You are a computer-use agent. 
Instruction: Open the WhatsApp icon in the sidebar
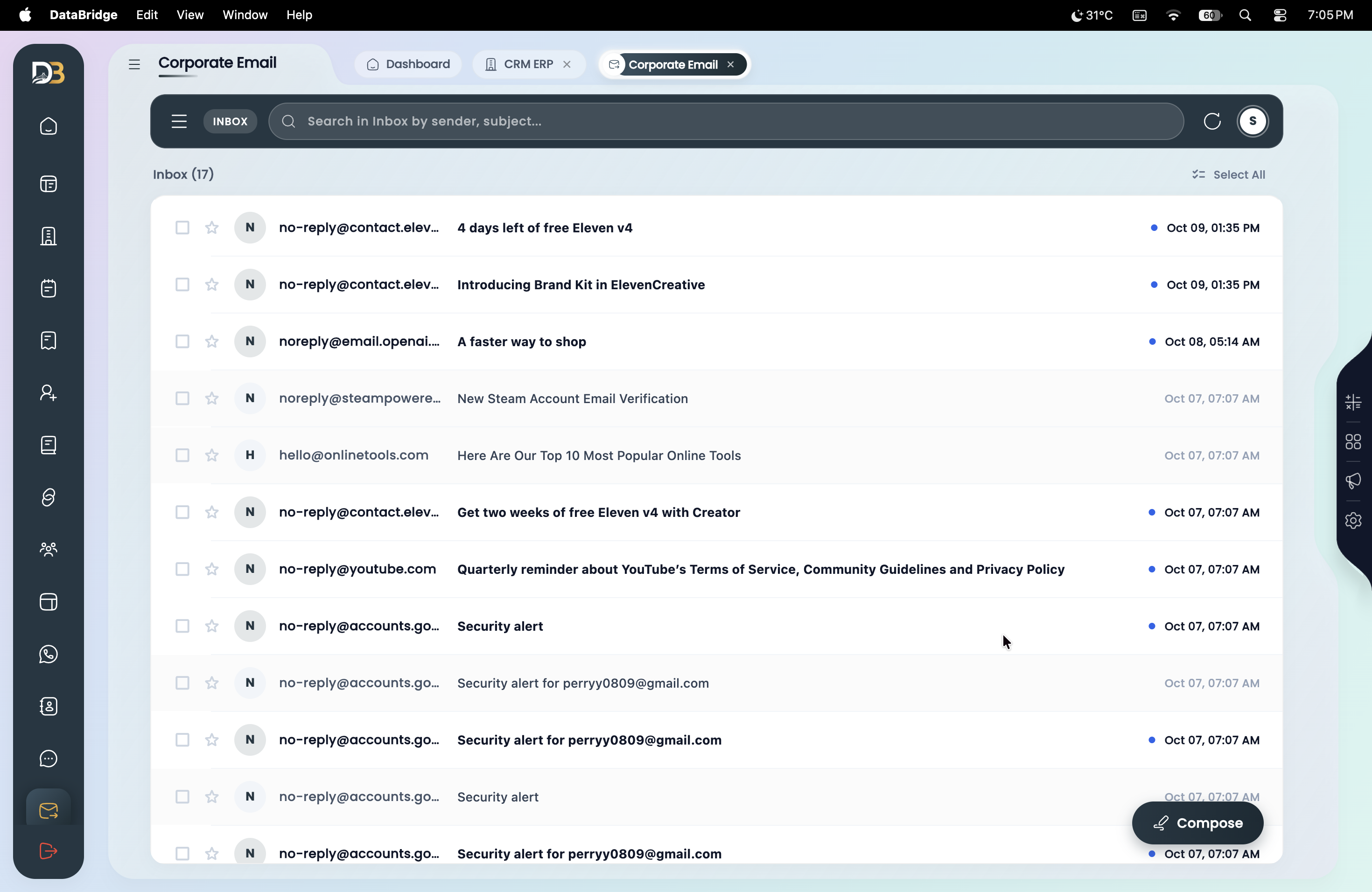click(x=49, y=654)
